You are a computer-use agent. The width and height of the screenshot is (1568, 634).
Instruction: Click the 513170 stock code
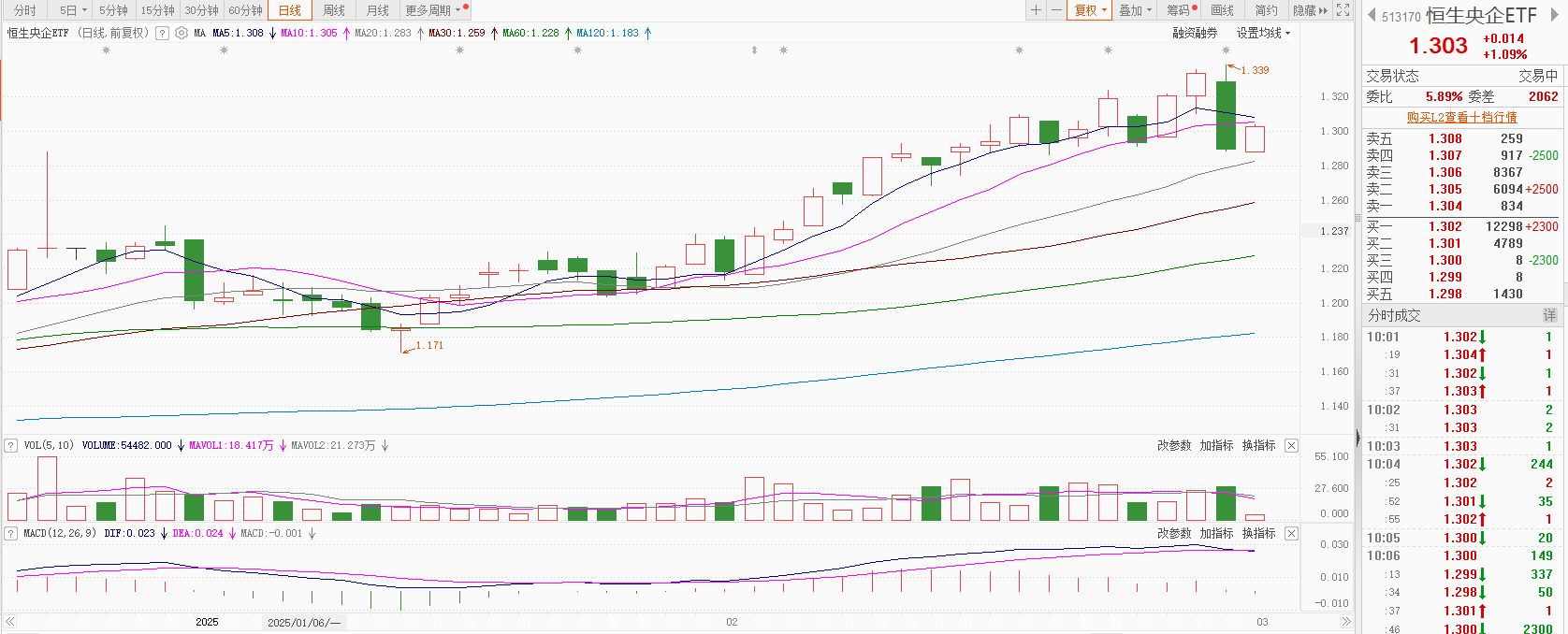coord(1401,17)
